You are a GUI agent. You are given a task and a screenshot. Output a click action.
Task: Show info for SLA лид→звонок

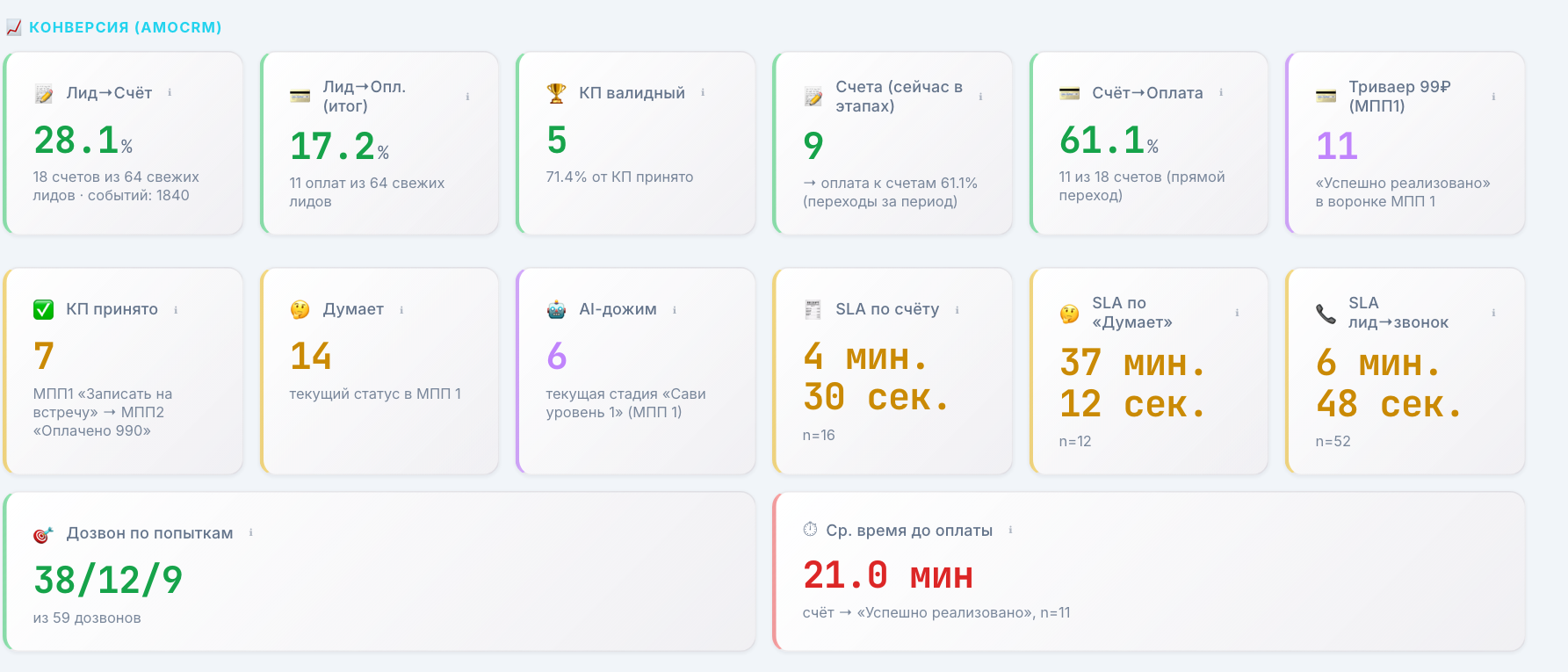pos(1493,313)
